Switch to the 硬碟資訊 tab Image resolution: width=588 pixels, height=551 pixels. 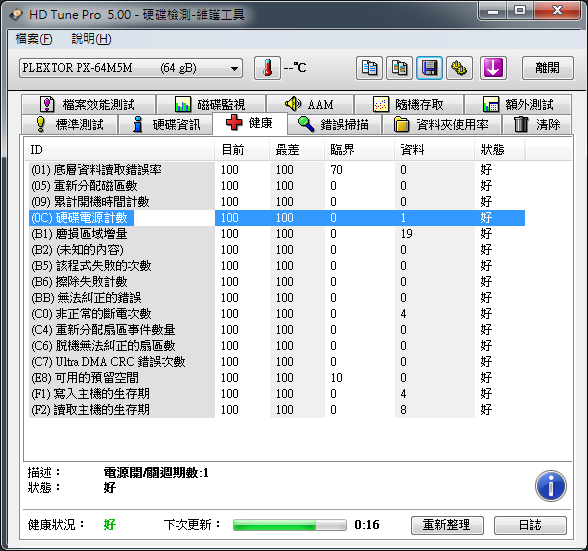[165, 124]
